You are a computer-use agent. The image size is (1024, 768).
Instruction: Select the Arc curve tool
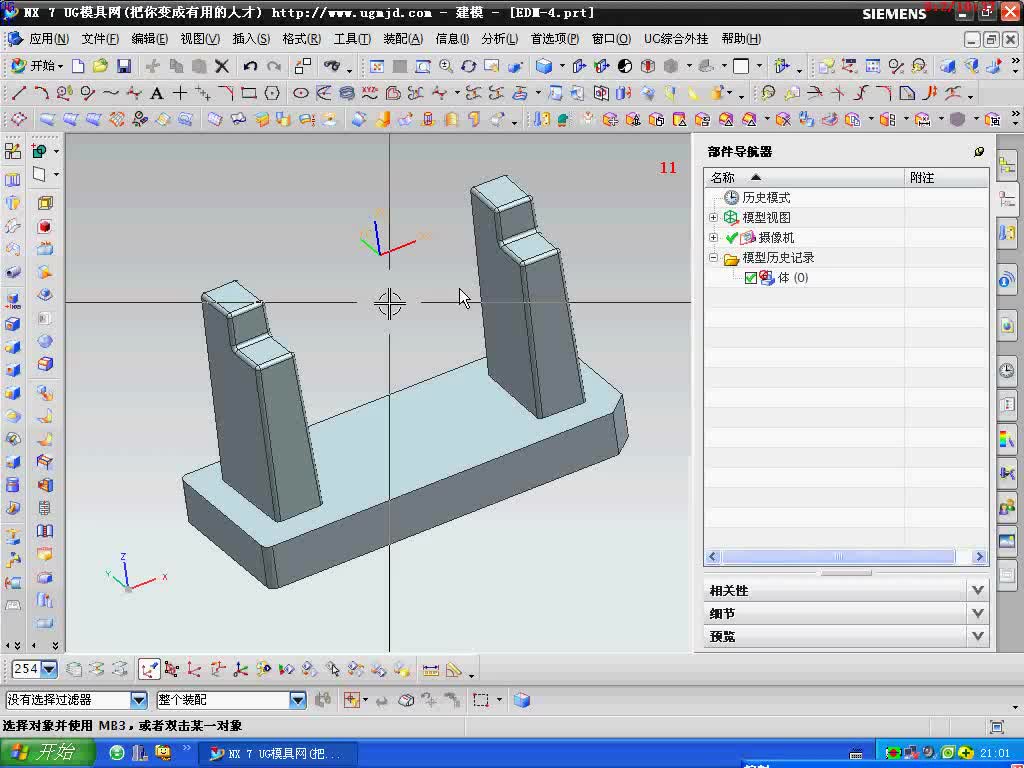pyautogui.click(x=41, y=93)
